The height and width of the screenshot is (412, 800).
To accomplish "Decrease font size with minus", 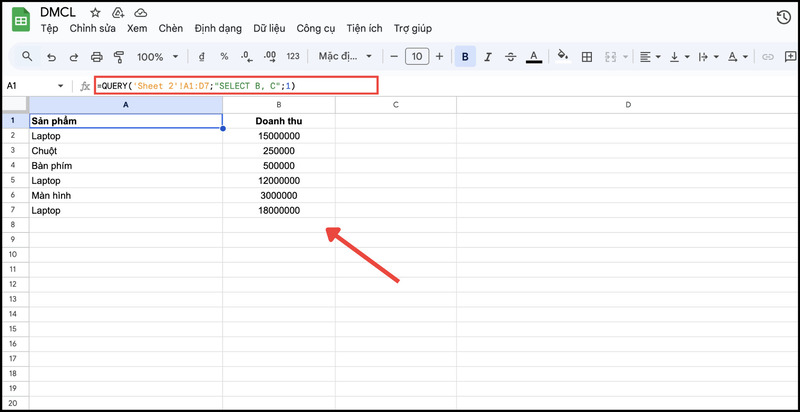I will [393, 57].
